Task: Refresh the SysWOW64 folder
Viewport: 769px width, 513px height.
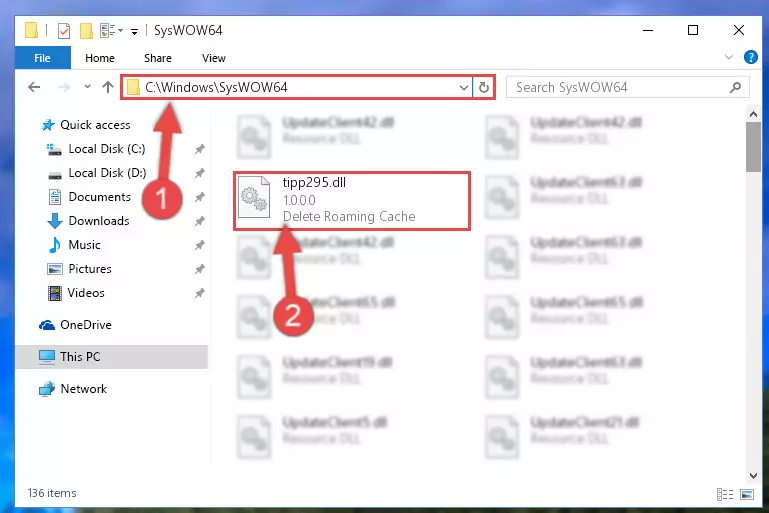Action: coord(484,87)
